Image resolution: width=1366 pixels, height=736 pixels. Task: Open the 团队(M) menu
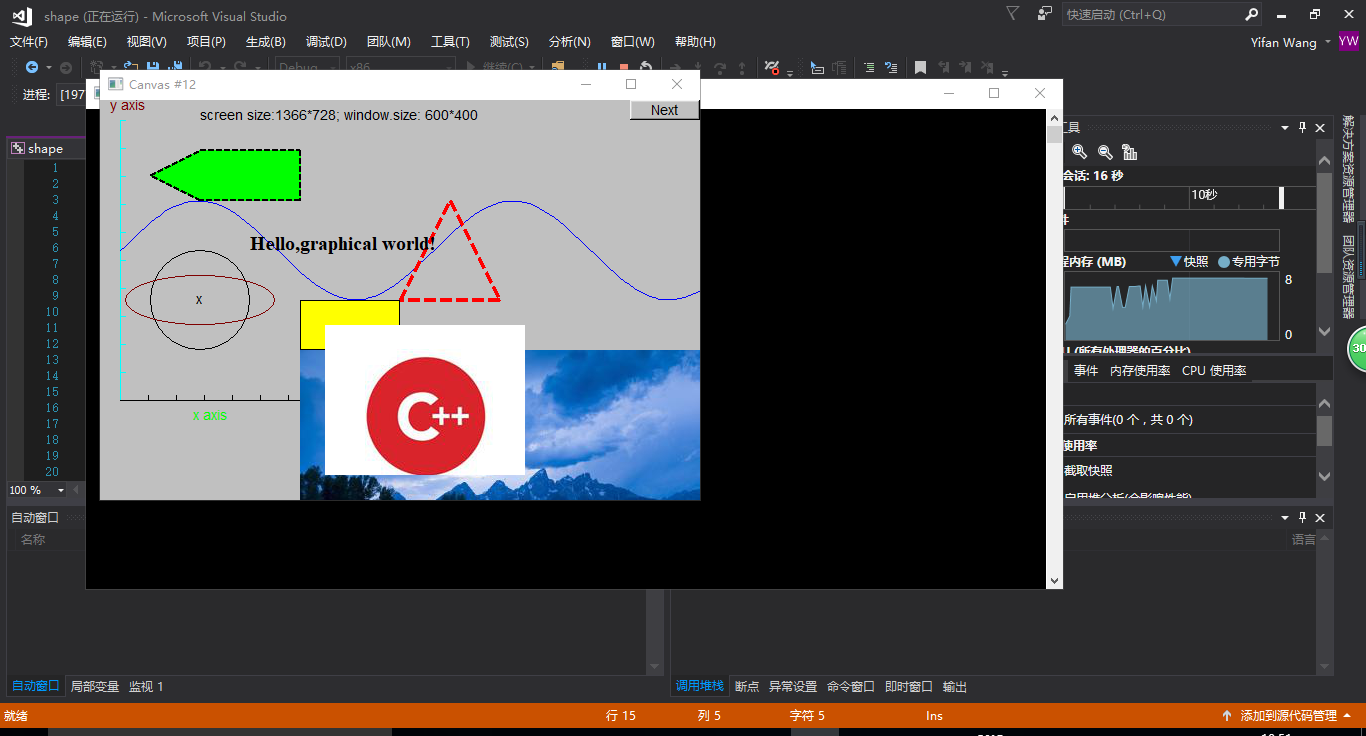coord(388,42)
